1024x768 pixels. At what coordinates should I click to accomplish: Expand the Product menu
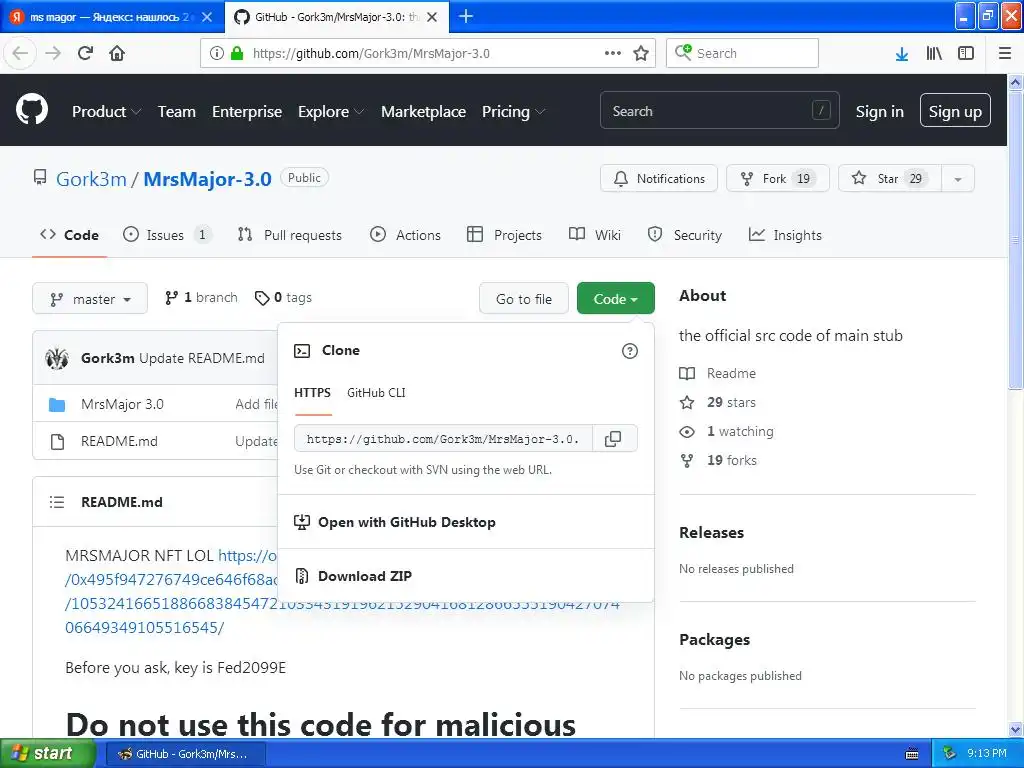[106, 112]
